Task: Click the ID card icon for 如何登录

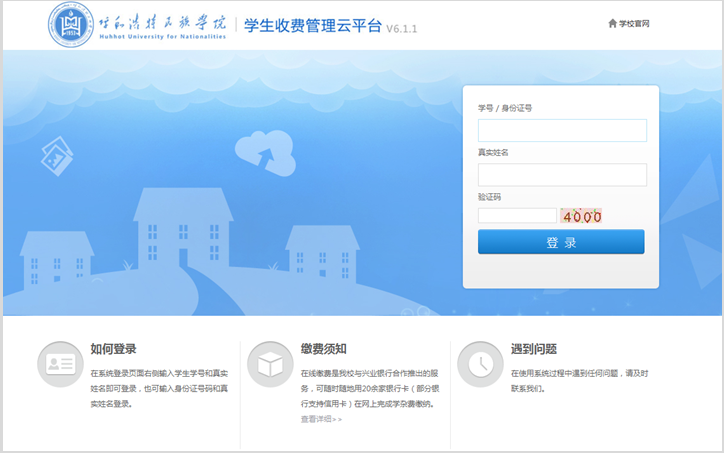Action: (x=60, y=364)
